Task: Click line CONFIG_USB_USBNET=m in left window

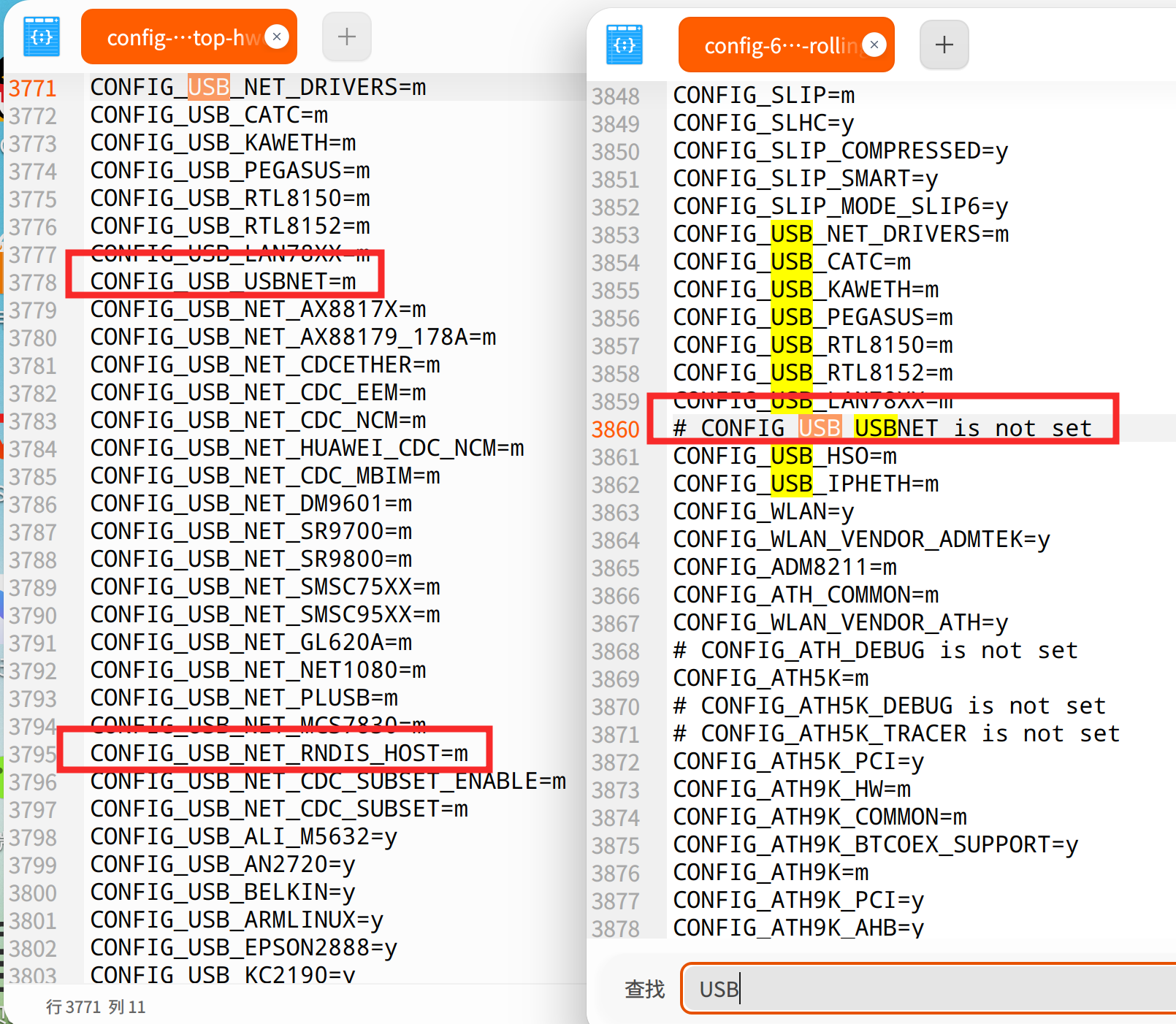Action: click(x=223, y=281)
